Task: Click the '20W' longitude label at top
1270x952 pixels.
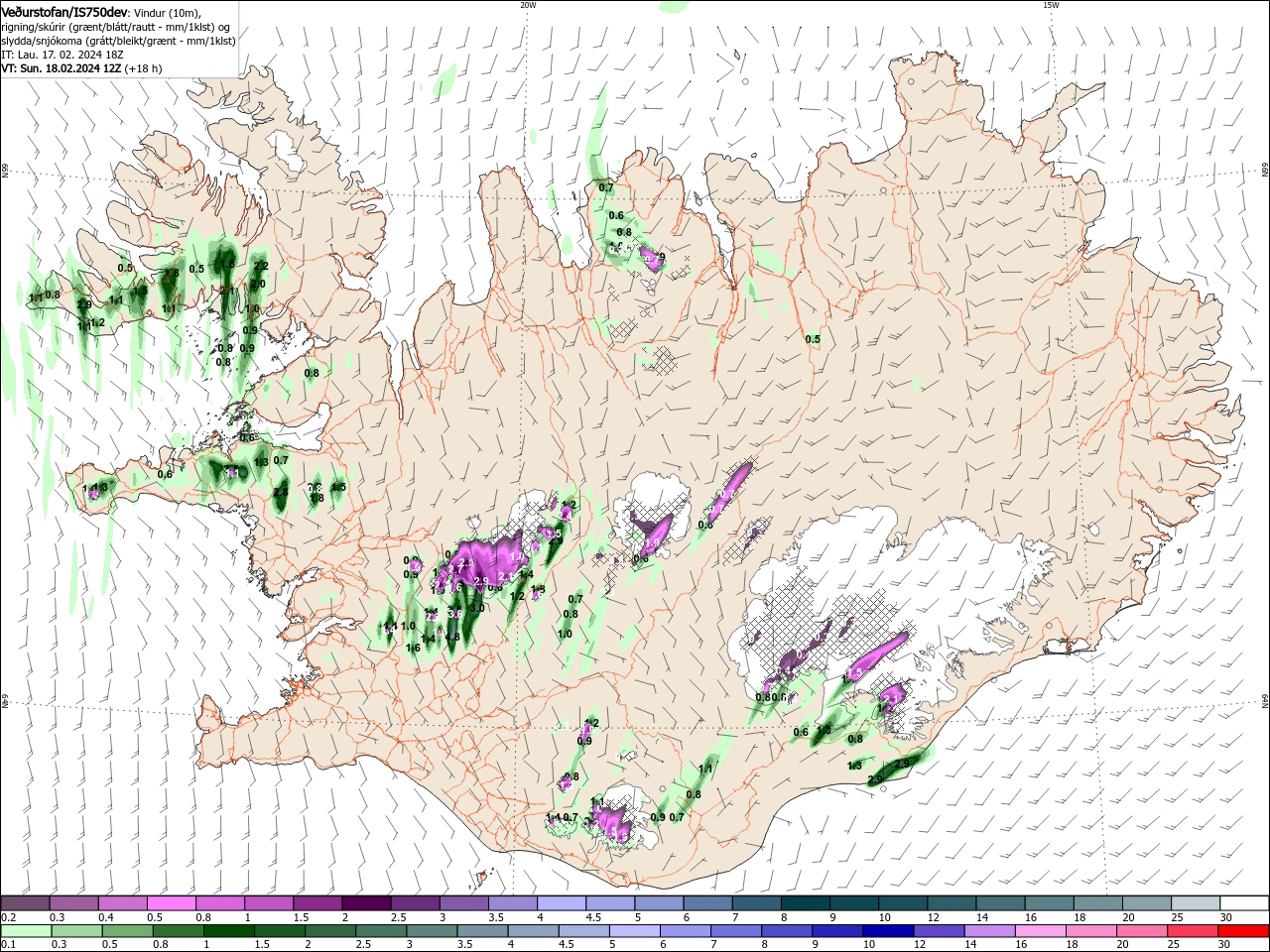Action: [x=528, y=5]
